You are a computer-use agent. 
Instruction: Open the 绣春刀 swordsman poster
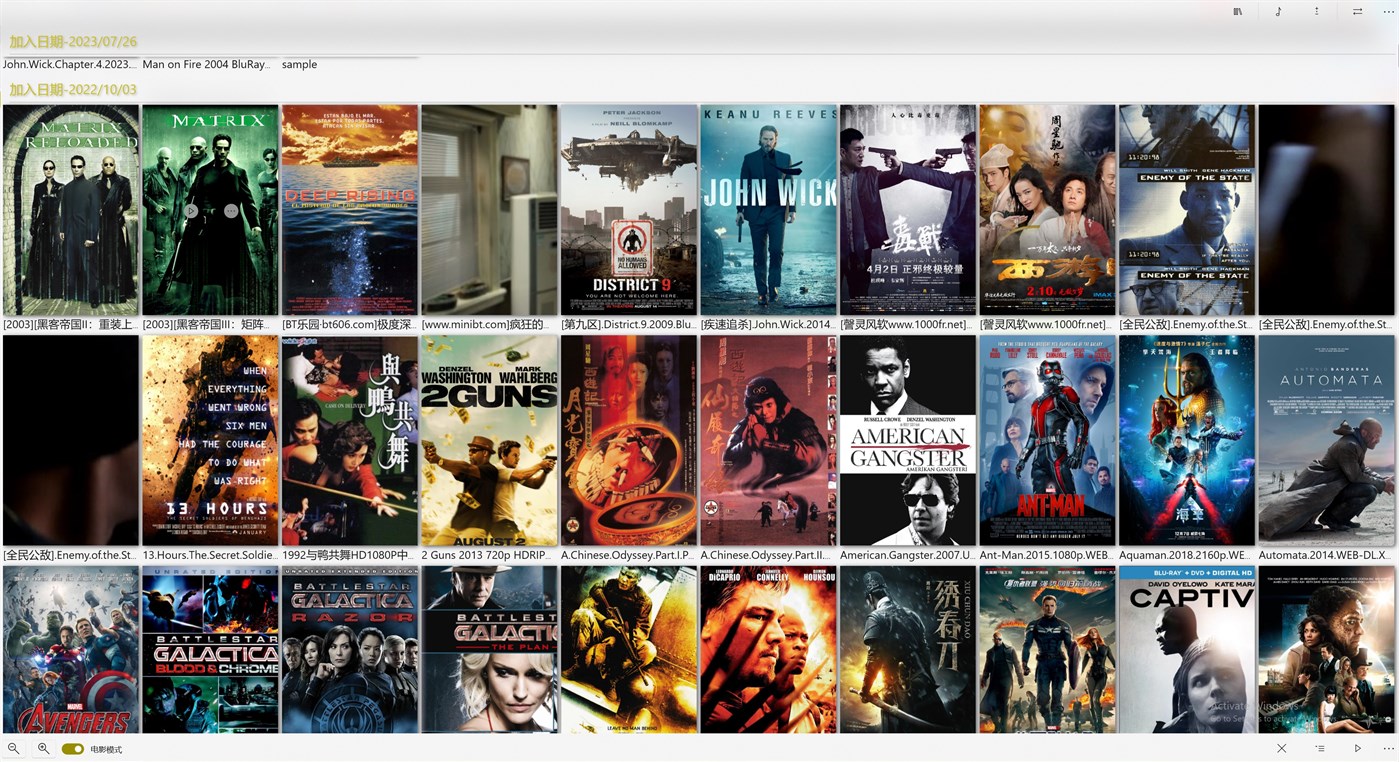[x=908, y=650]
